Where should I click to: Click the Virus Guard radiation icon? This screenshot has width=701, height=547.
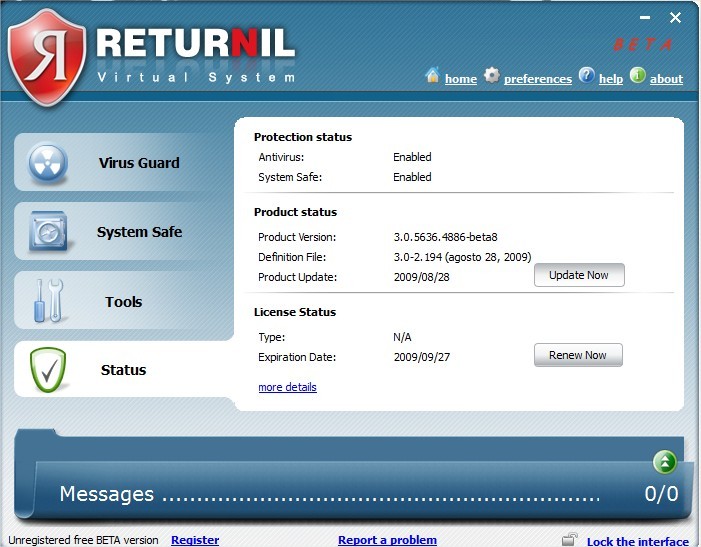(x=48, y=163)
